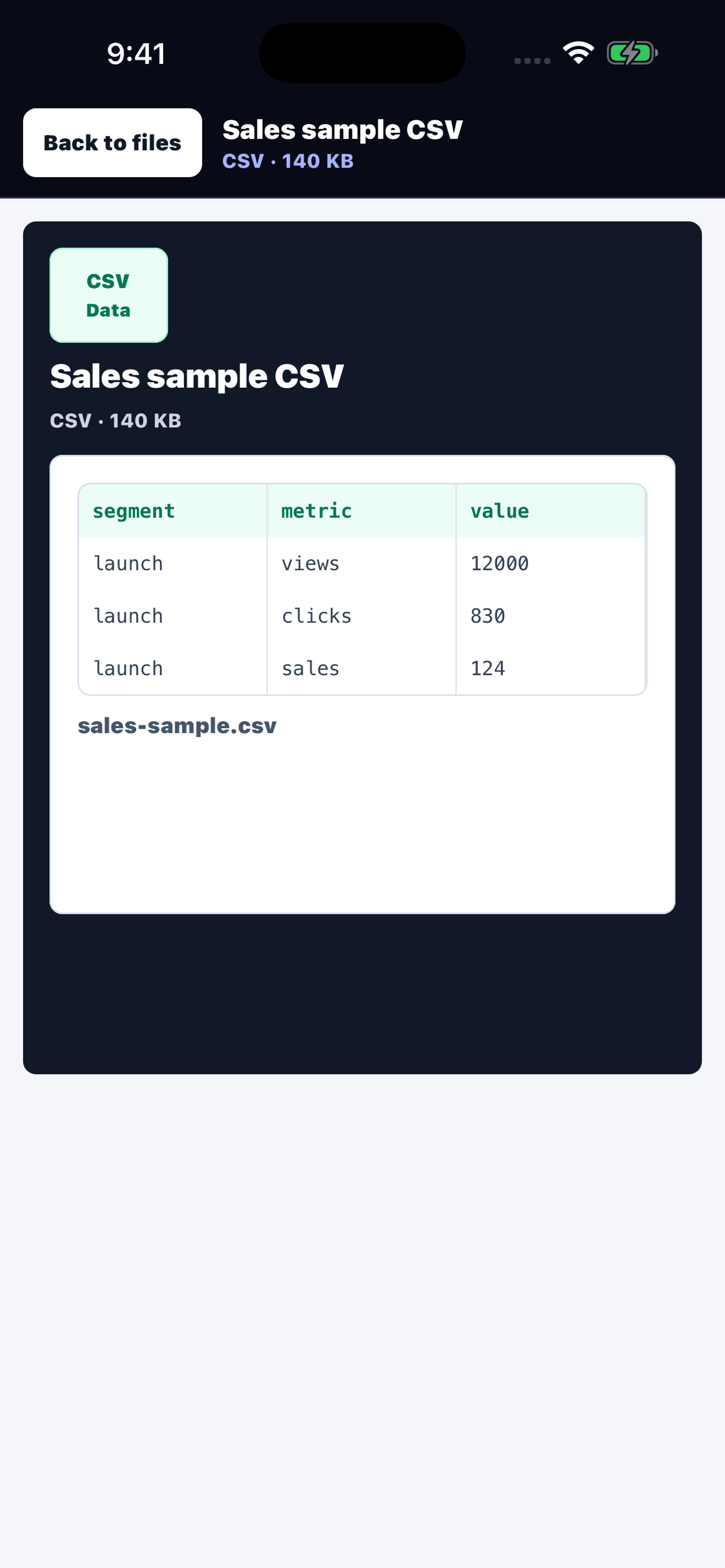Tap the Back to files button
Screen dimensions: 725x1568
[112, 143]
